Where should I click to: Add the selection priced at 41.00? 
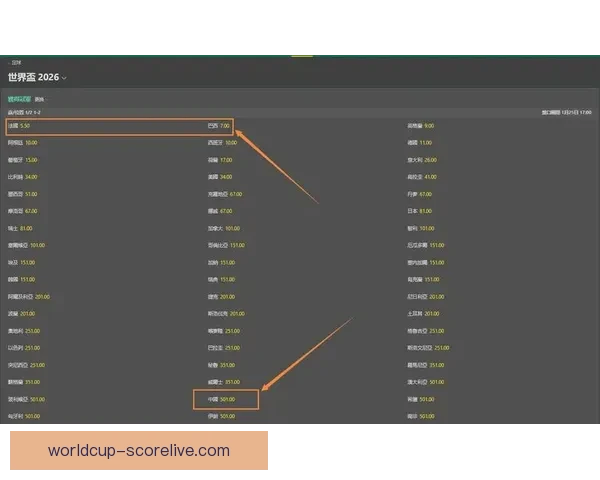point(422,177)
